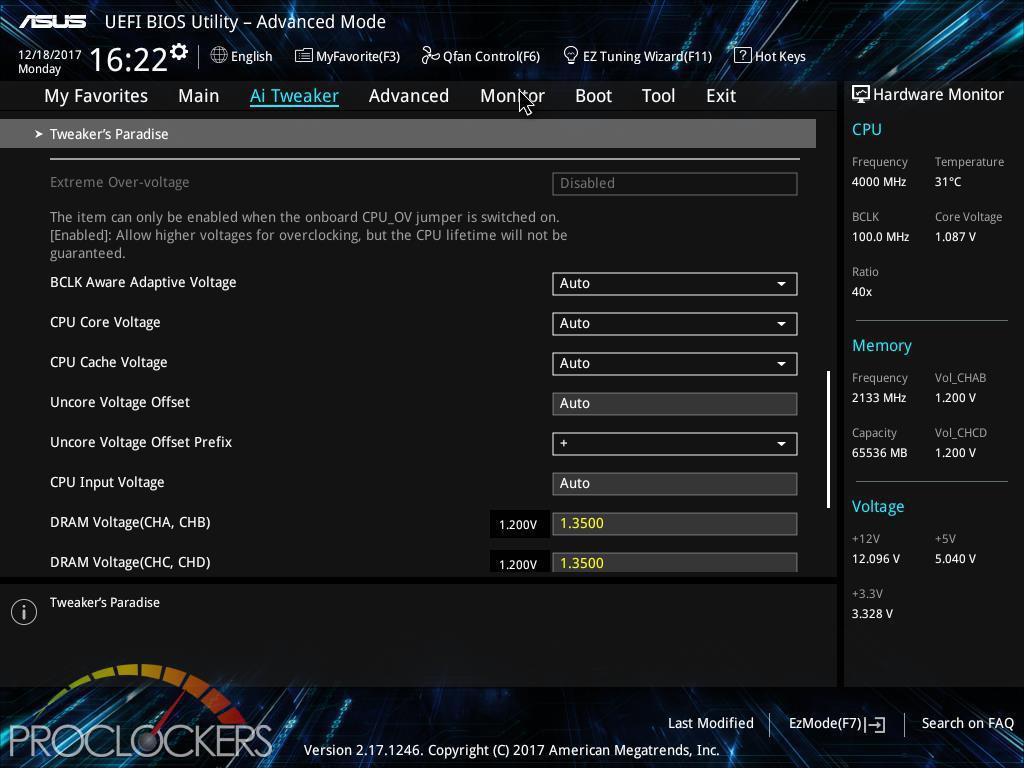The height and width of the screenshot is (768, 1024).
Task: Click CPU temperature value 31°C
Action: pos(948,182)
